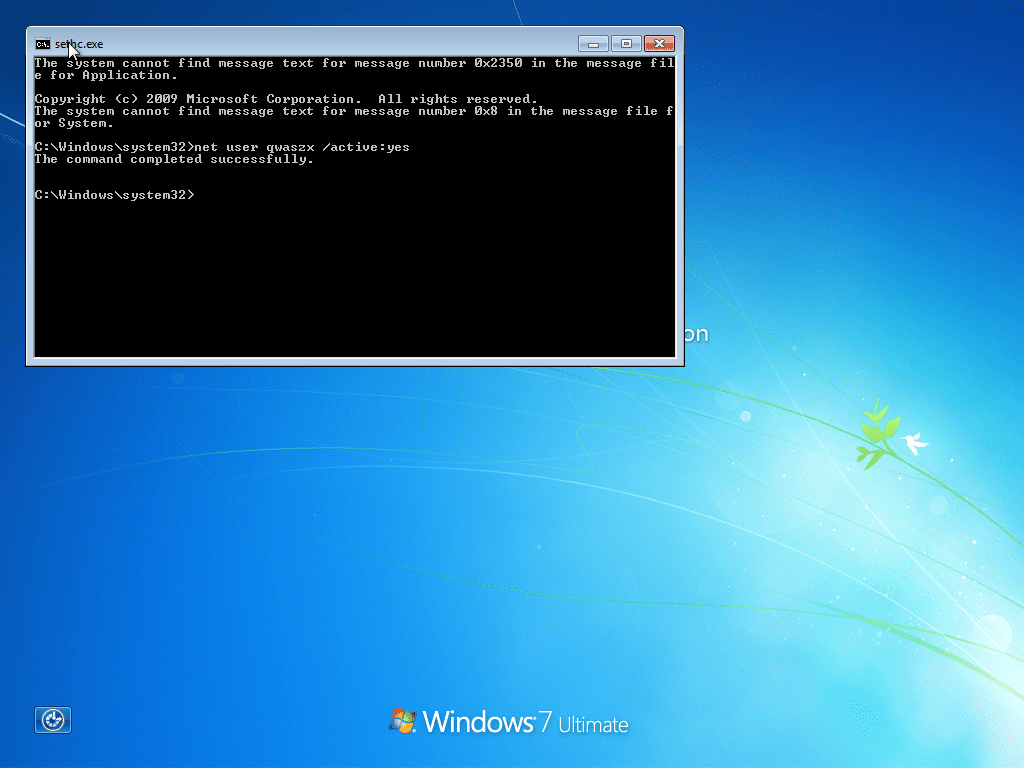Click the message number 0x8 error line
This screenshot has width=1024, height=768.
(355, 117)
